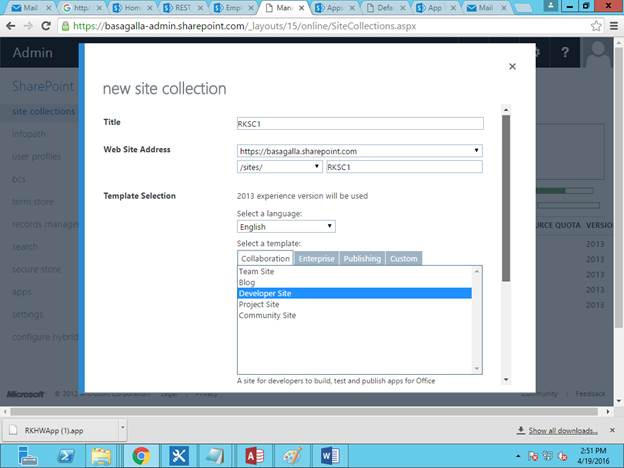Open Paint from taskbar
The width and height of the screenshot is (624, 468).
(x=292, y=456)
